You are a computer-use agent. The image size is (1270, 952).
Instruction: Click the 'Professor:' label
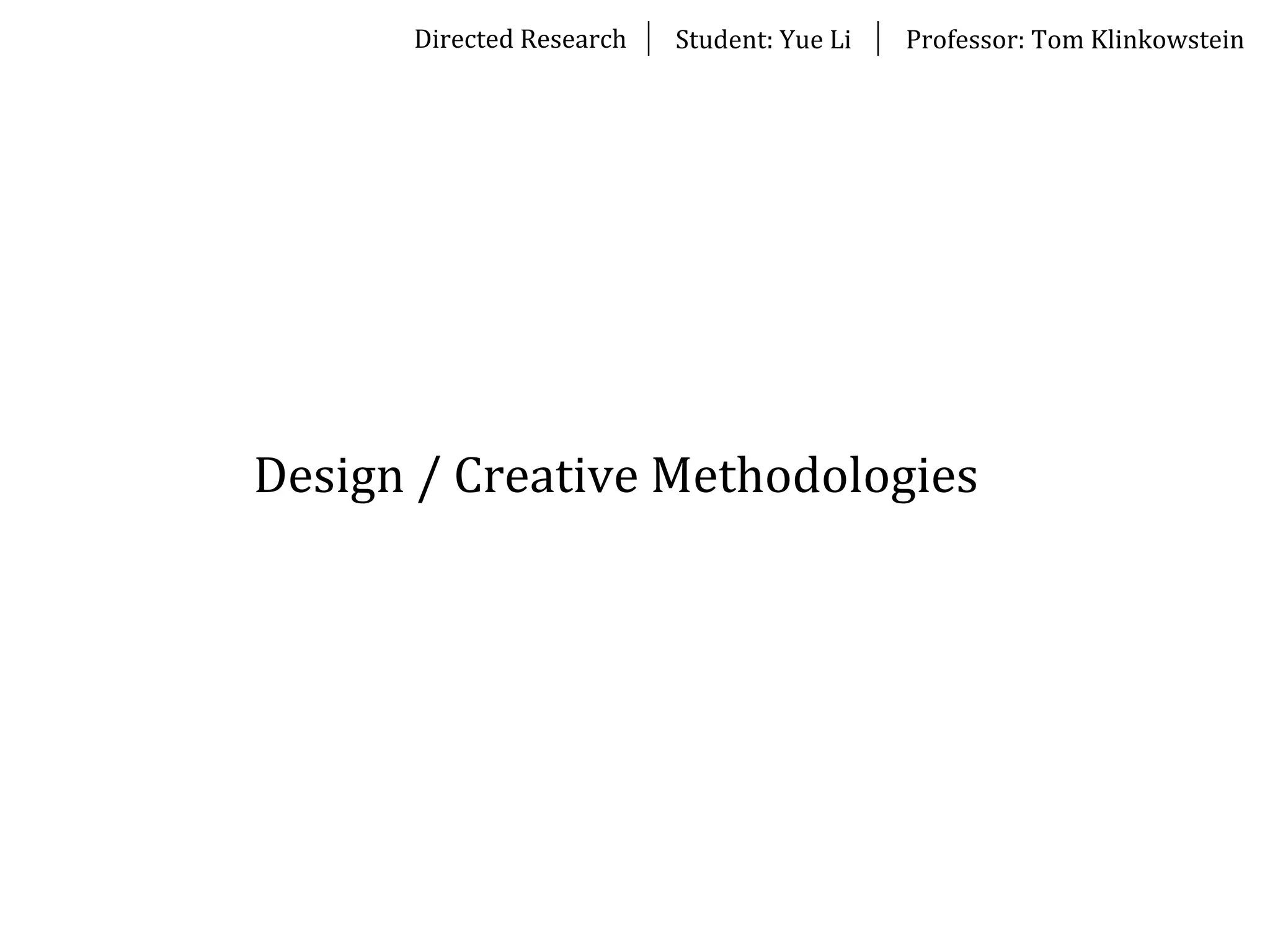click(964, 40)
